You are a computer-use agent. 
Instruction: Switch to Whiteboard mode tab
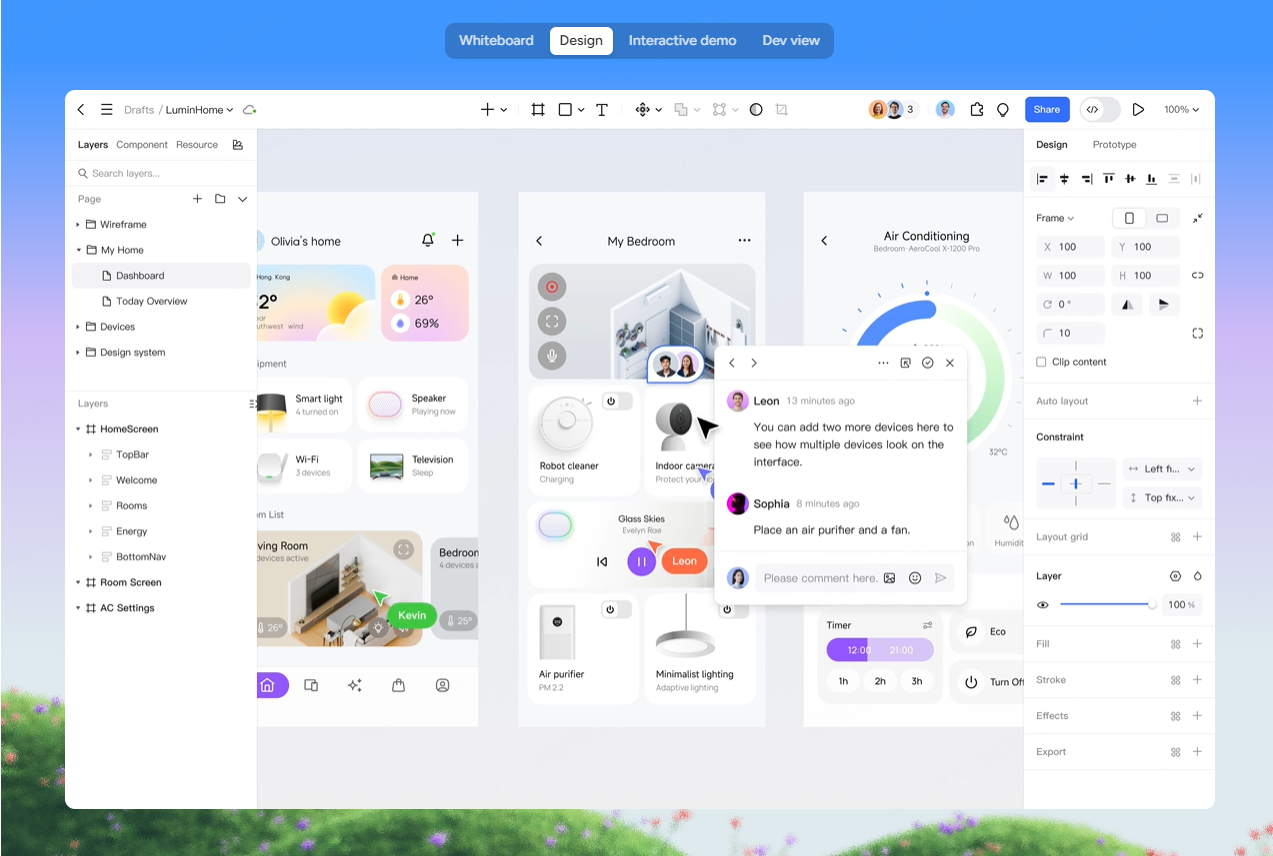pyautogui.click(x=496, y=41)
